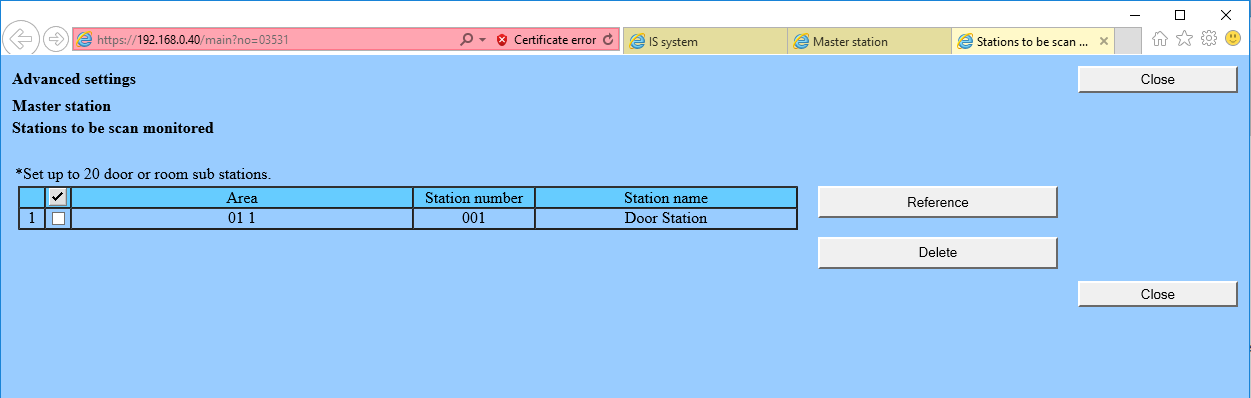Click station number cell '001'
This screenshot has width=1251, height=398.
(474, 218)
